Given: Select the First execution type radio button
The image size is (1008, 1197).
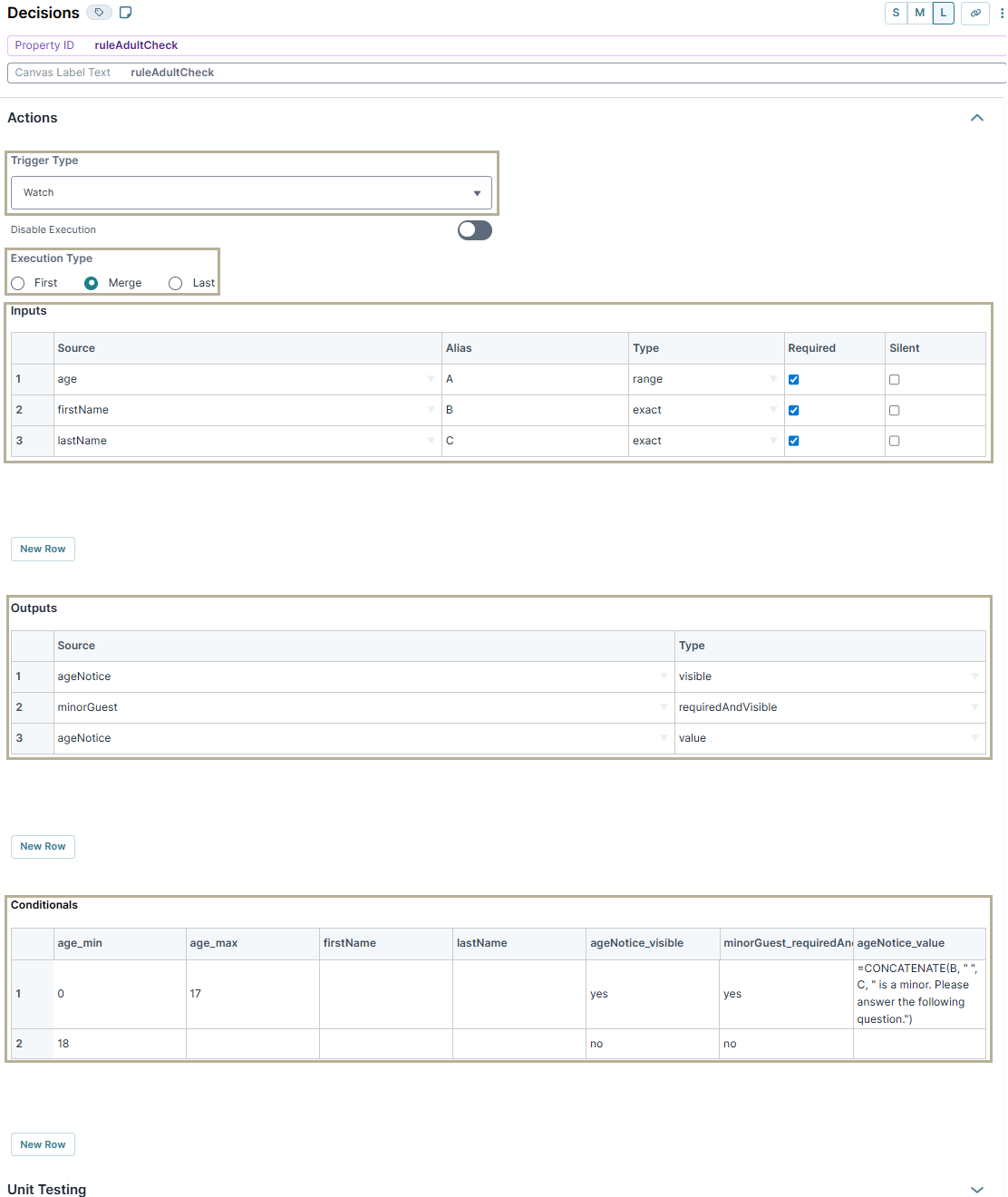Looking at the screenshot, I should [17, 283].
